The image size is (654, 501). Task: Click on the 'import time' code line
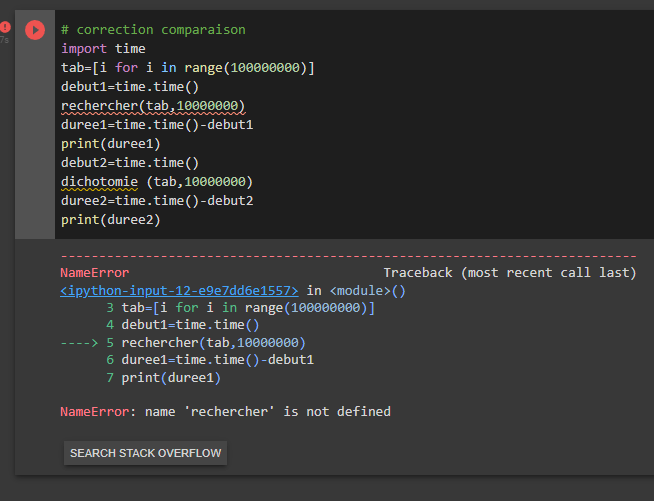(x=103, y=48)
